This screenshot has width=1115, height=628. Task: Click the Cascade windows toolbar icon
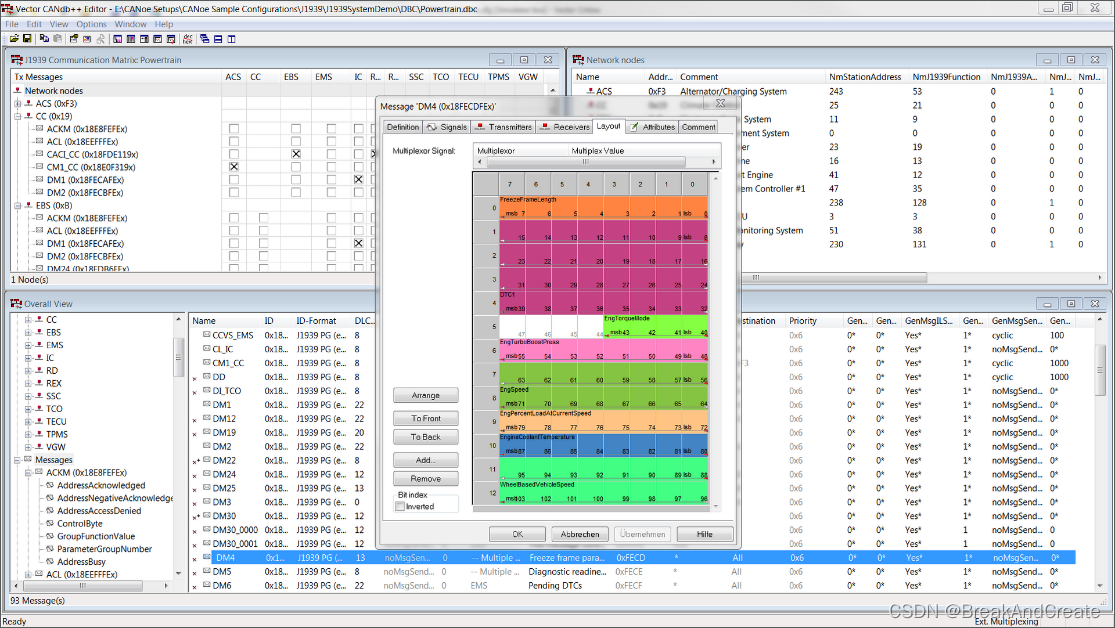[205, 39]
